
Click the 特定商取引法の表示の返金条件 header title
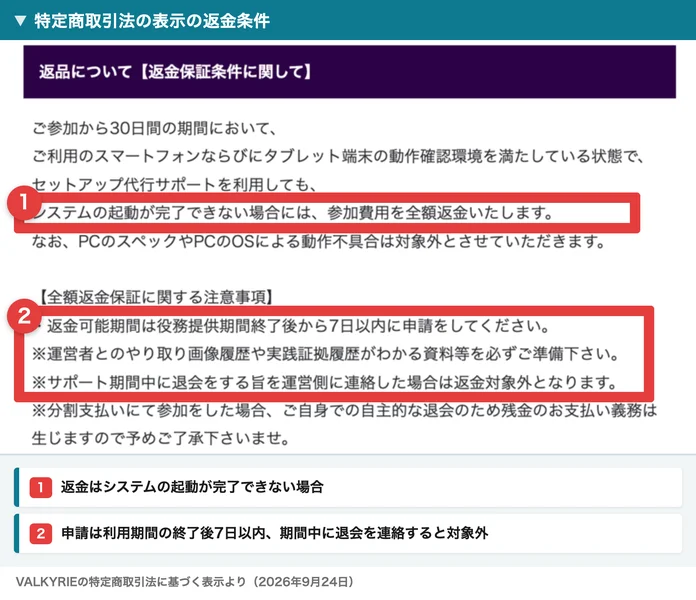click(x=152, y=21)
